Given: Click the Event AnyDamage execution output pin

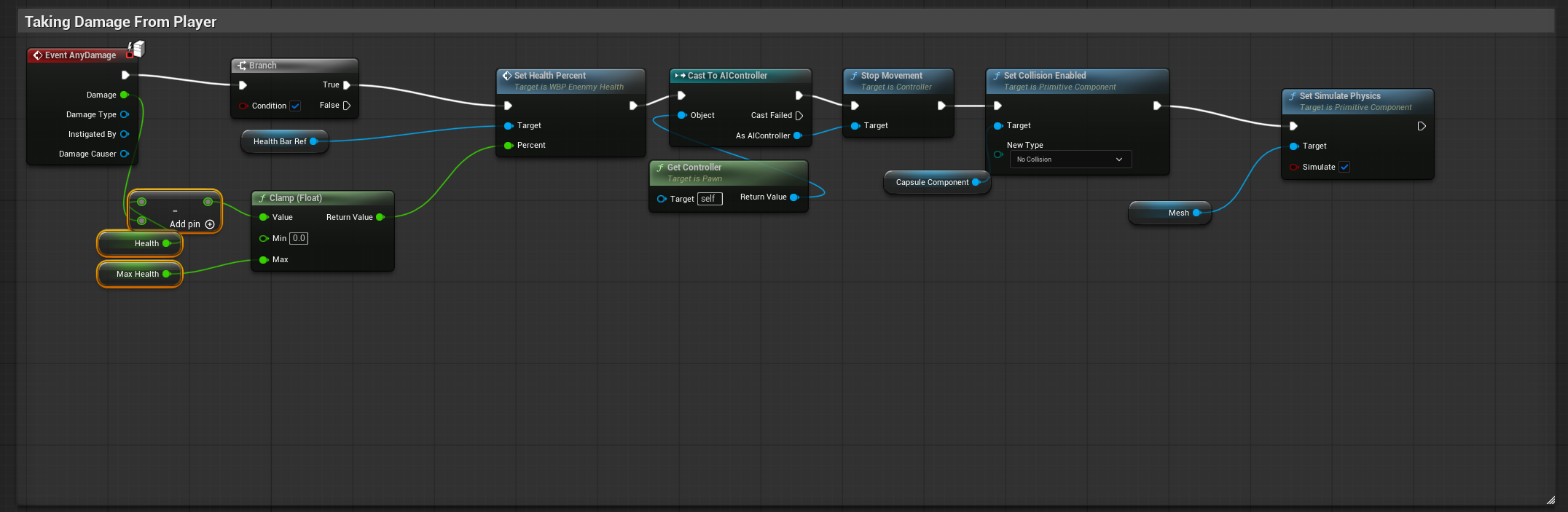Looking at the screenshot, I should pyautogui.click(x=125, y=75).
